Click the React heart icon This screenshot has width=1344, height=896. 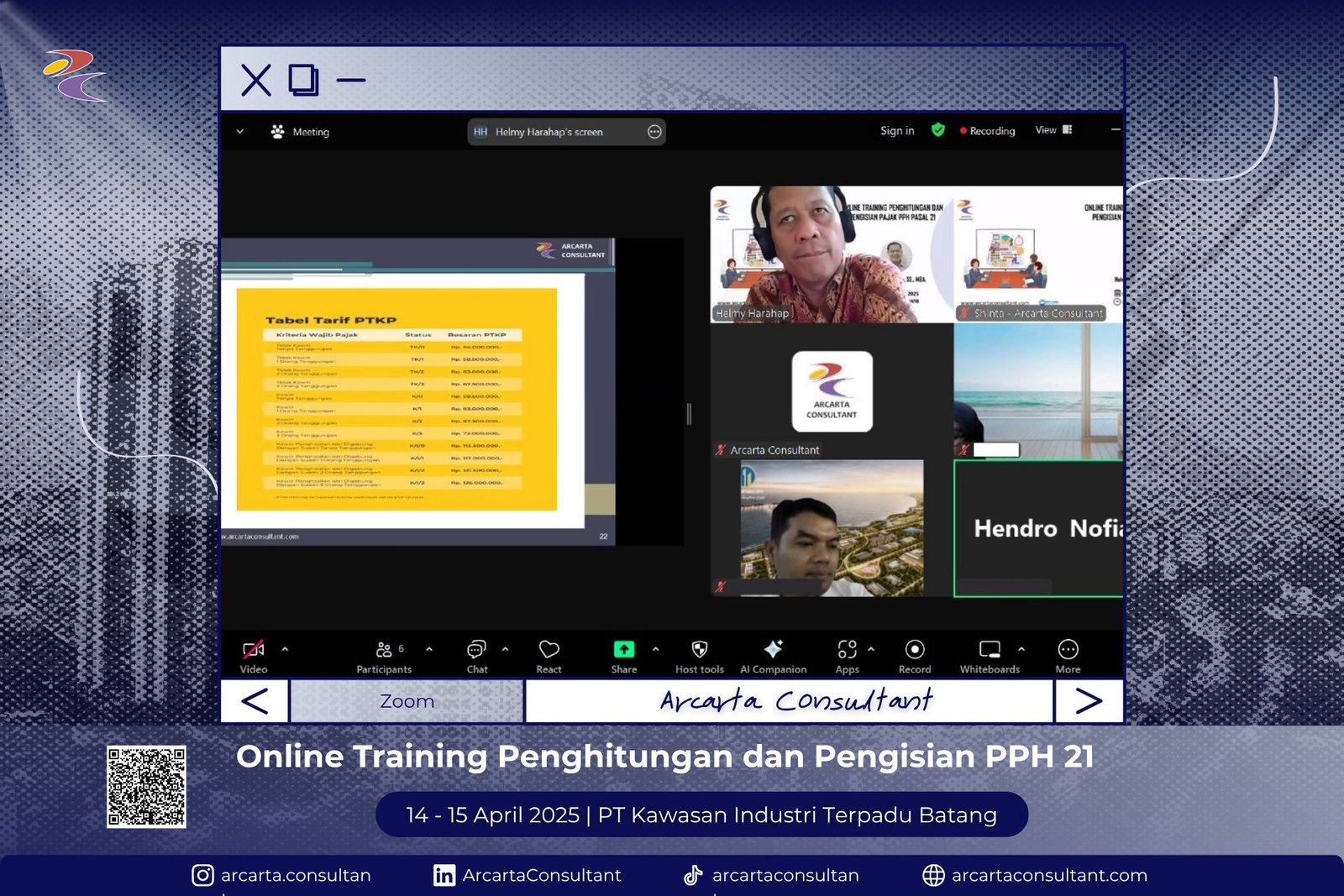pos(549,650)
